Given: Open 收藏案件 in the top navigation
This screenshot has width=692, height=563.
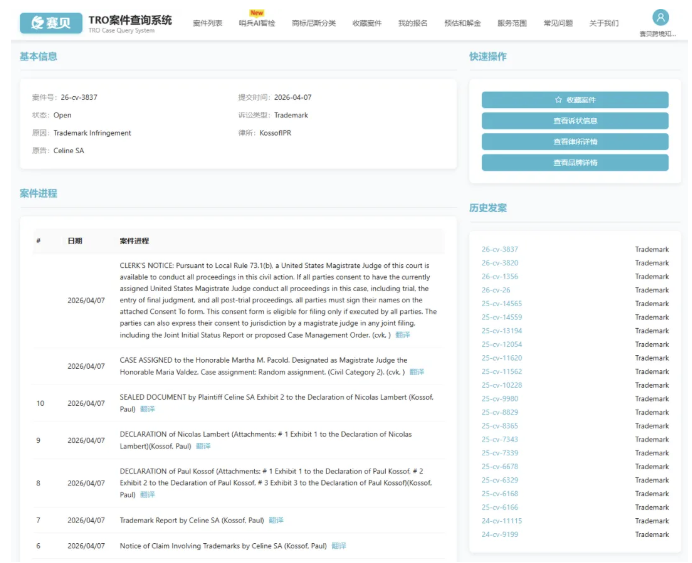Looking at the screenshot, I should click(367, 23).
